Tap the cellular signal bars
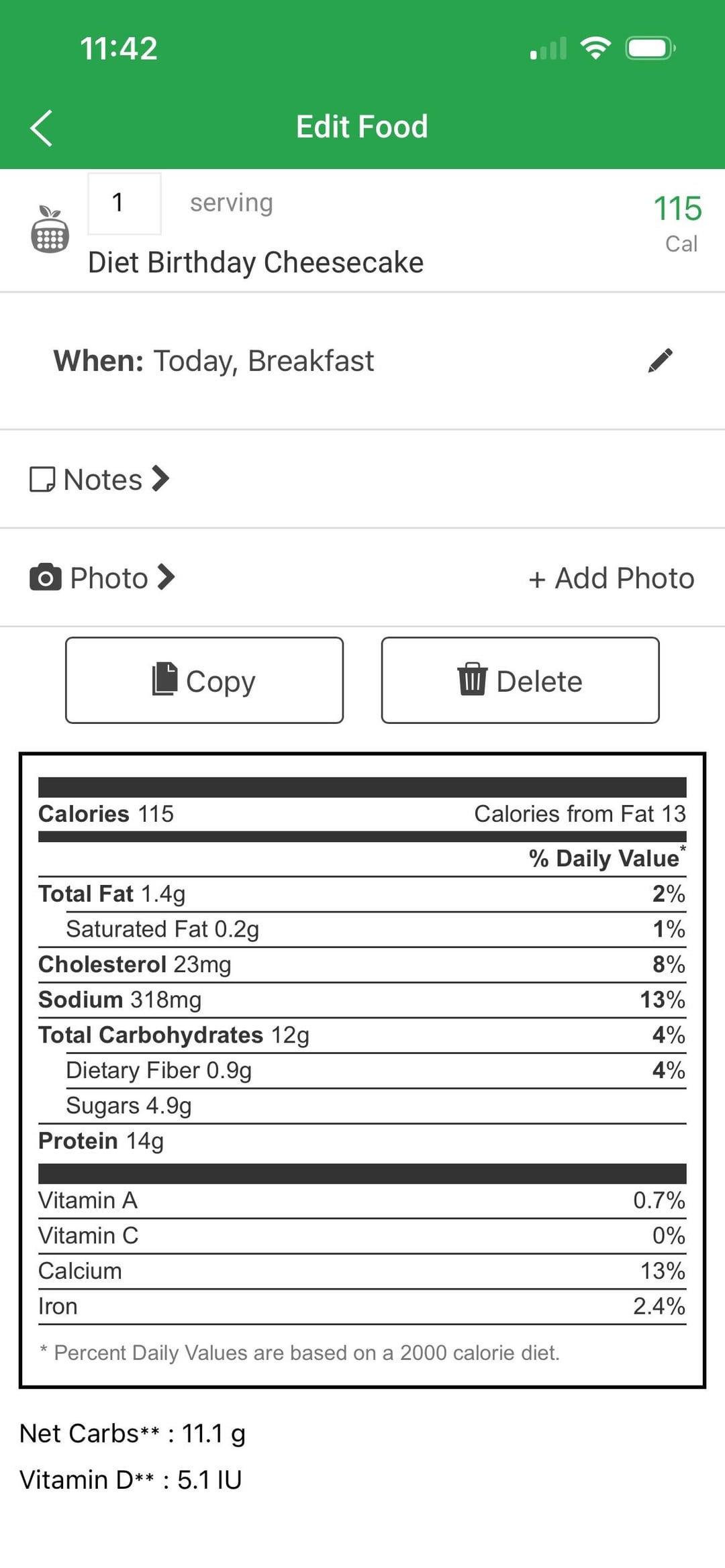 [x=548, y=49]
